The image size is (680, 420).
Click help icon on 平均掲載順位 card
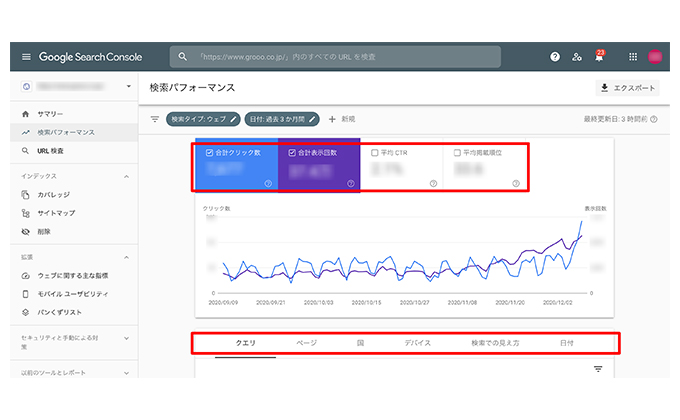(x=516, y=184)
